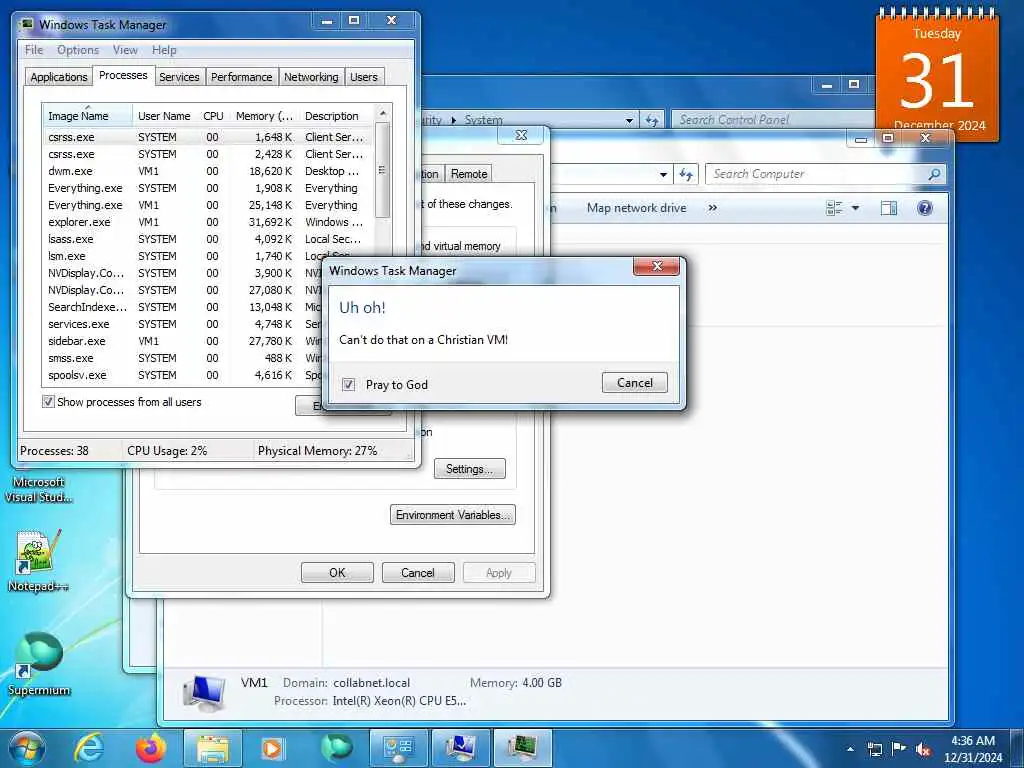Show hidden system tray icons
Image resolution: width=1024 pixels, height=768 pixels.
[x=850, y=749]
